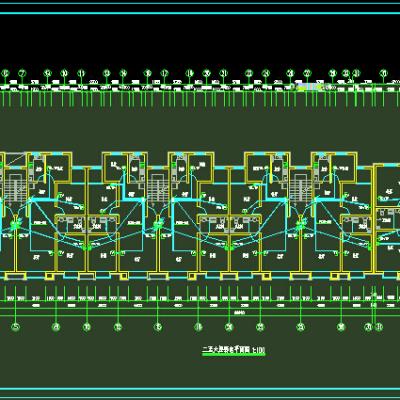Pick the cyan border line at the drawing top
400x400 pixels.
(x=200, y=13)
